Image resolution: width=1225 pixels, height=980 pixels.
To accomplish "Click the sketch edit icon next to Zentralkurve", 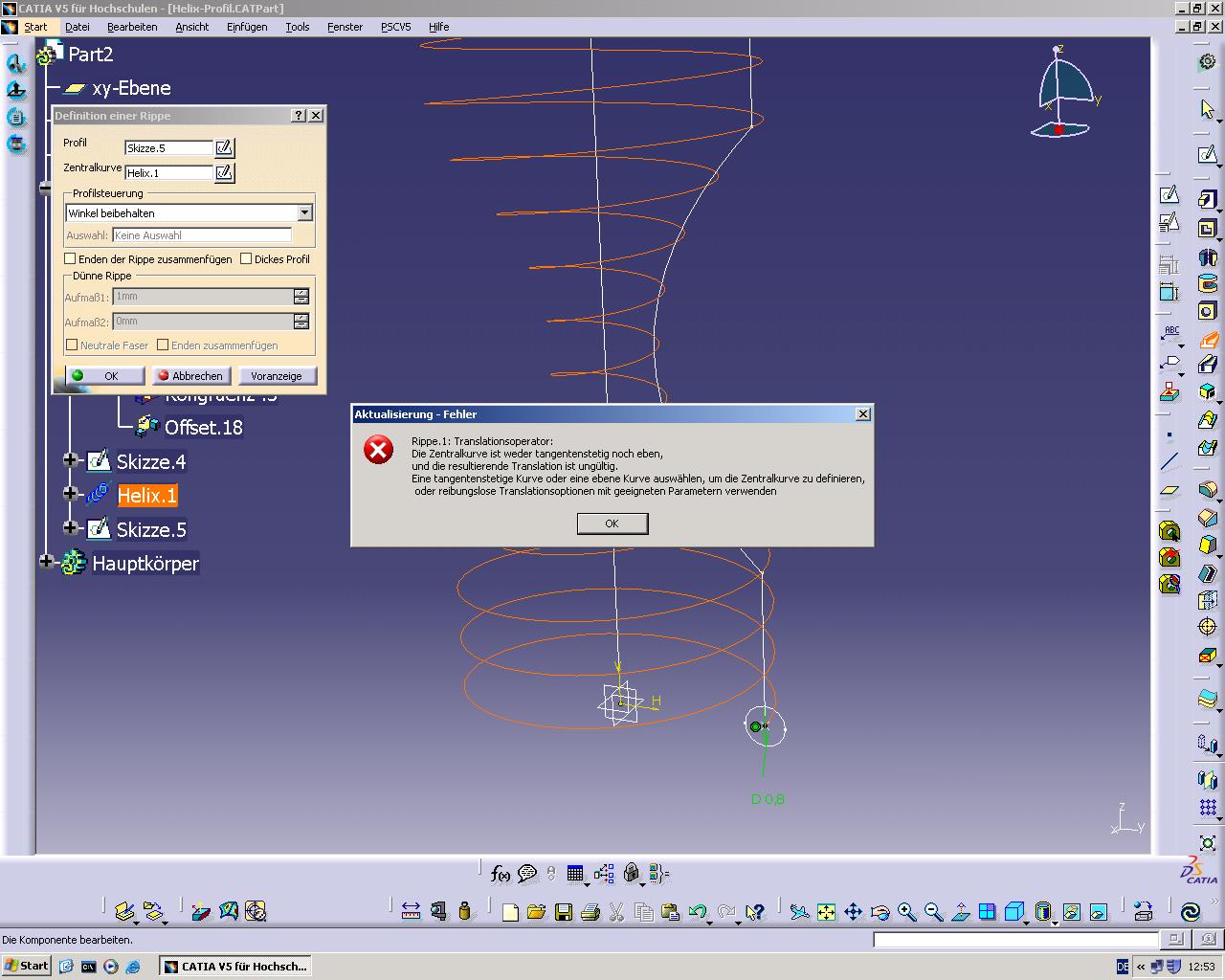I will click(224, 172).
